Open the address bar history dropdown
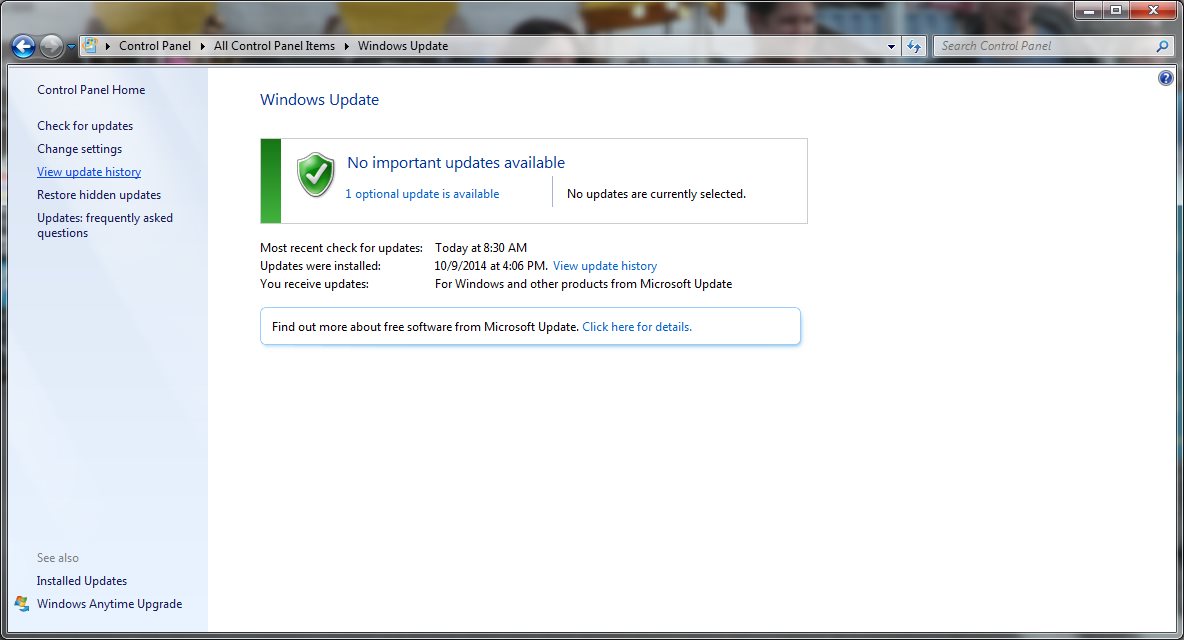1184x640 pixels. coord(891,46)
